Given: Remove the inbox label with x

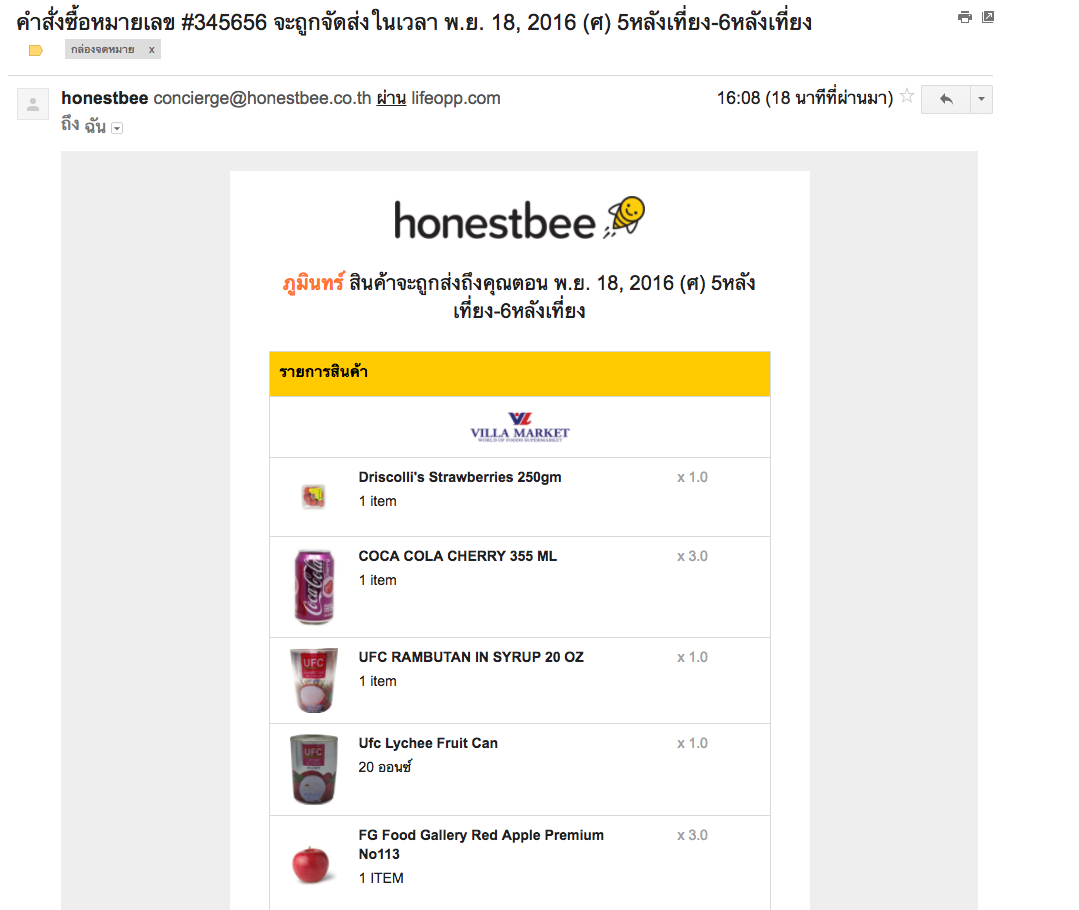Looking at the screenshot, I should pos(152,49).
